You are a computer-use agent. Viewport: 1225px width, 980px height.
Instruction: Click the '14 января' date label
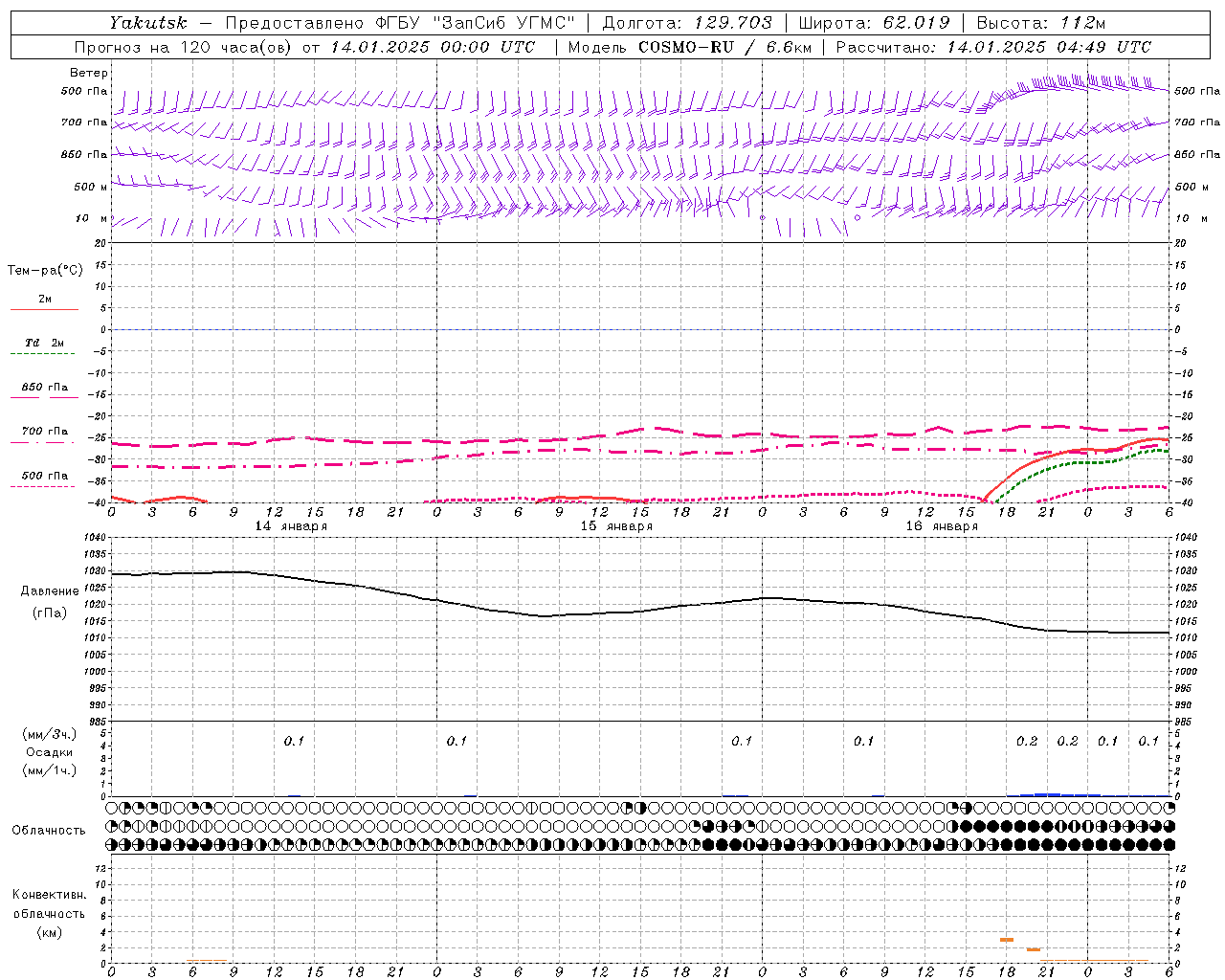[x=291, y=526]
